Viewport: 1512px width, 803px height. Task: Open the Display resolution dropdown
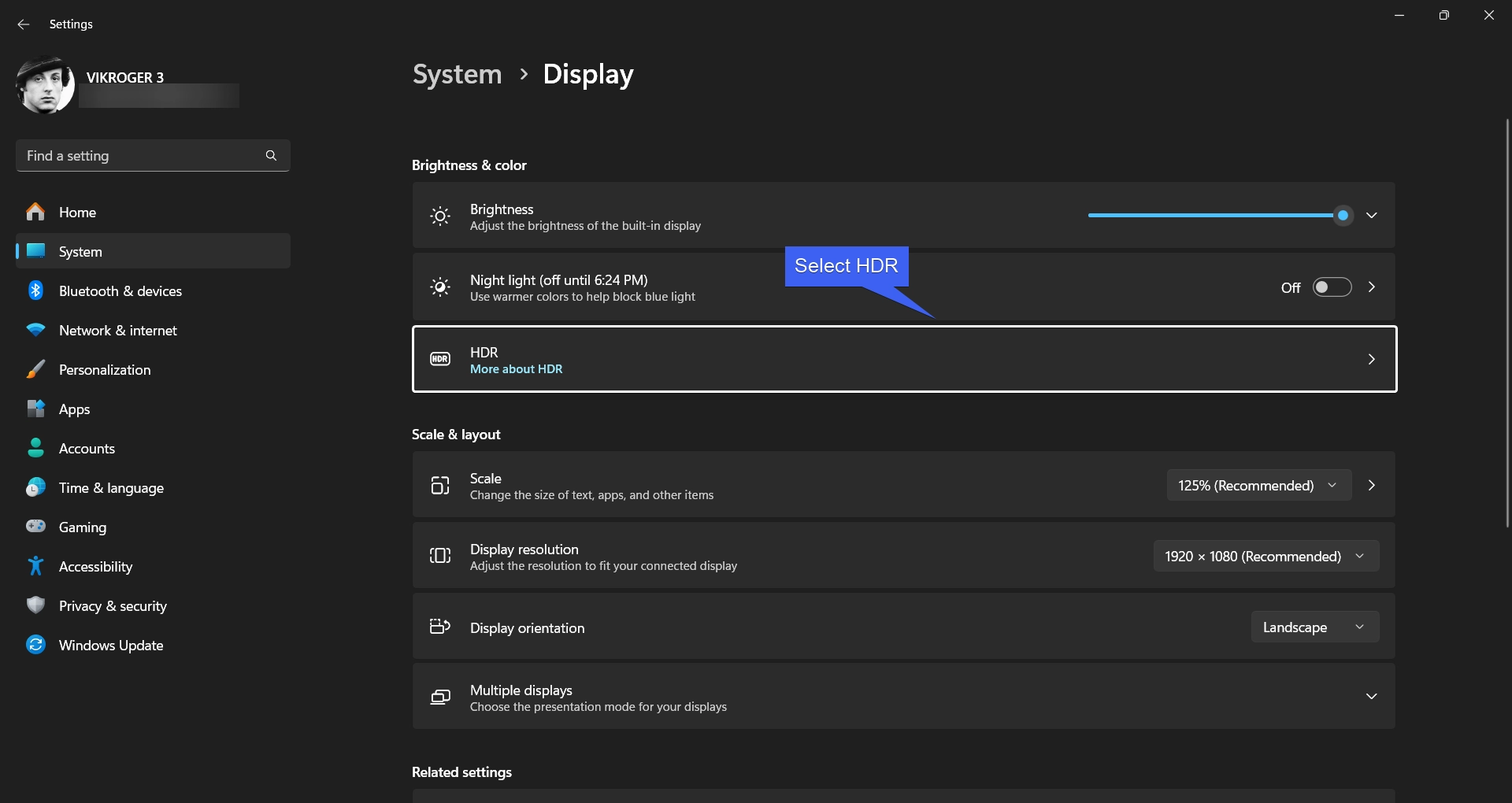(1266, 556)
